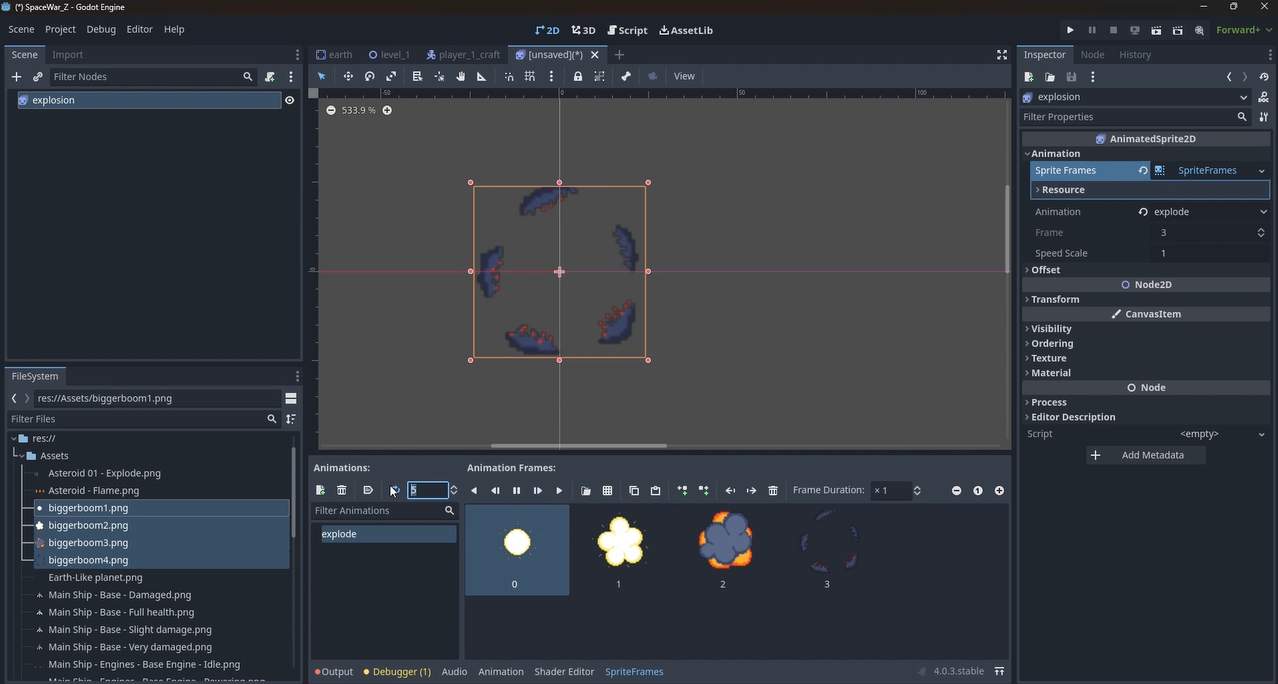Add frames from sprite sheet grid icon
The image size is (1278, 684).
pos(607,490)
